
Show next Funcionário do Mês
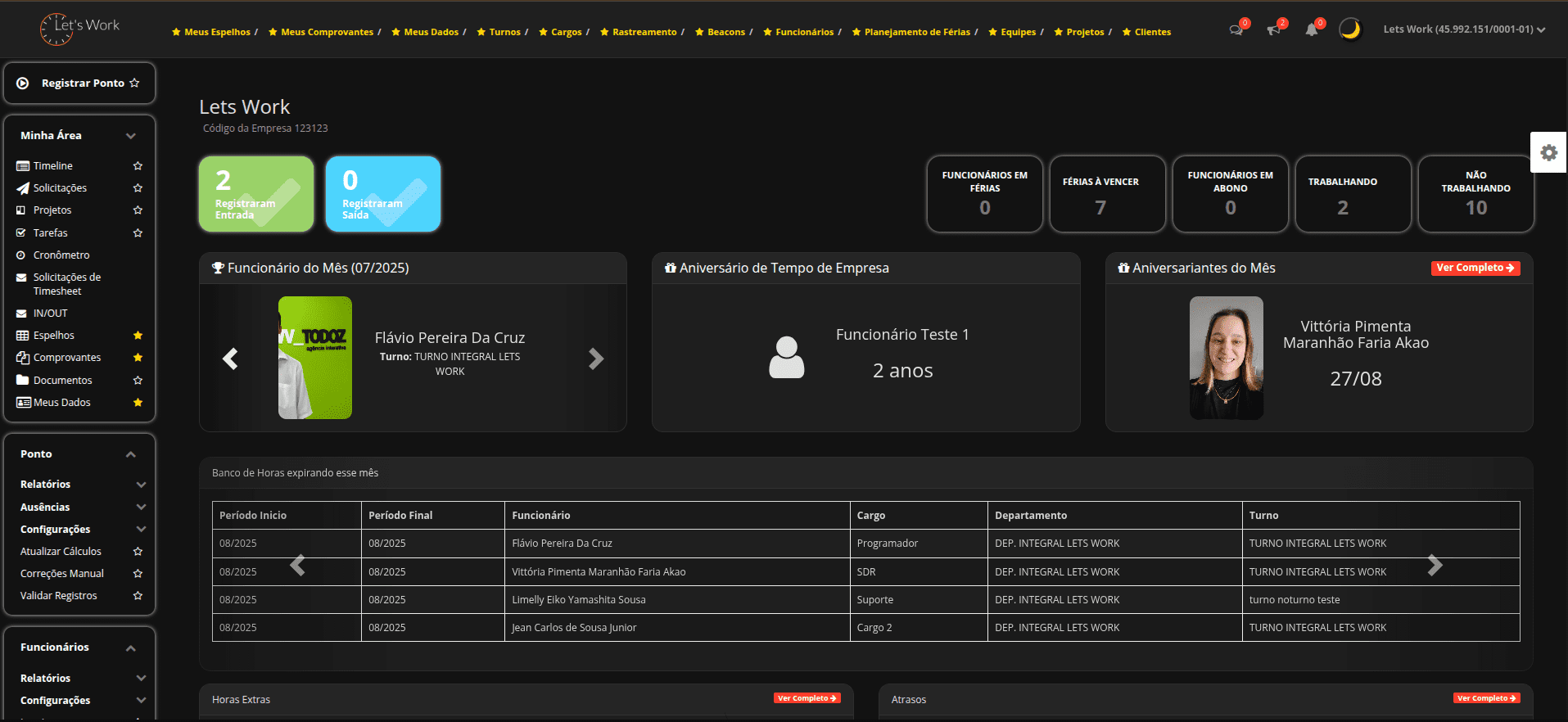coord(595,359)
